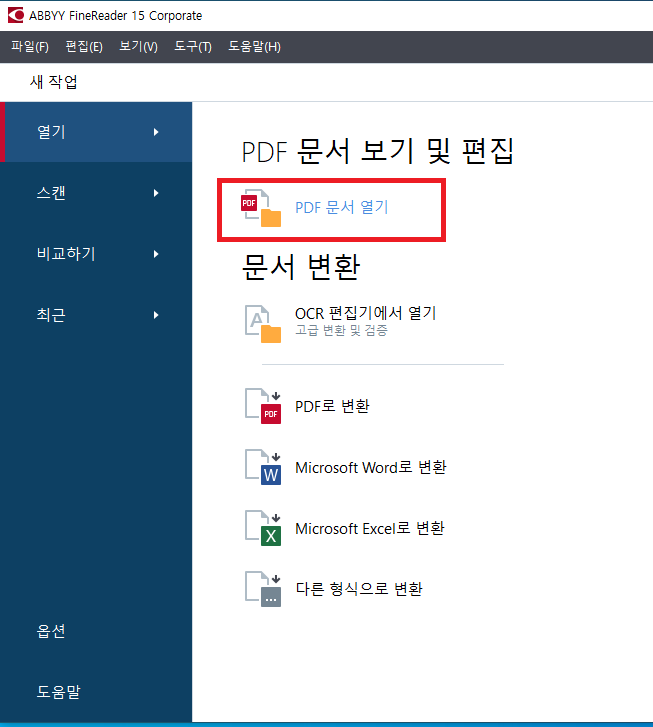Click PDF로 변환 link
The image size is (653, 727).
click(332, 406)
